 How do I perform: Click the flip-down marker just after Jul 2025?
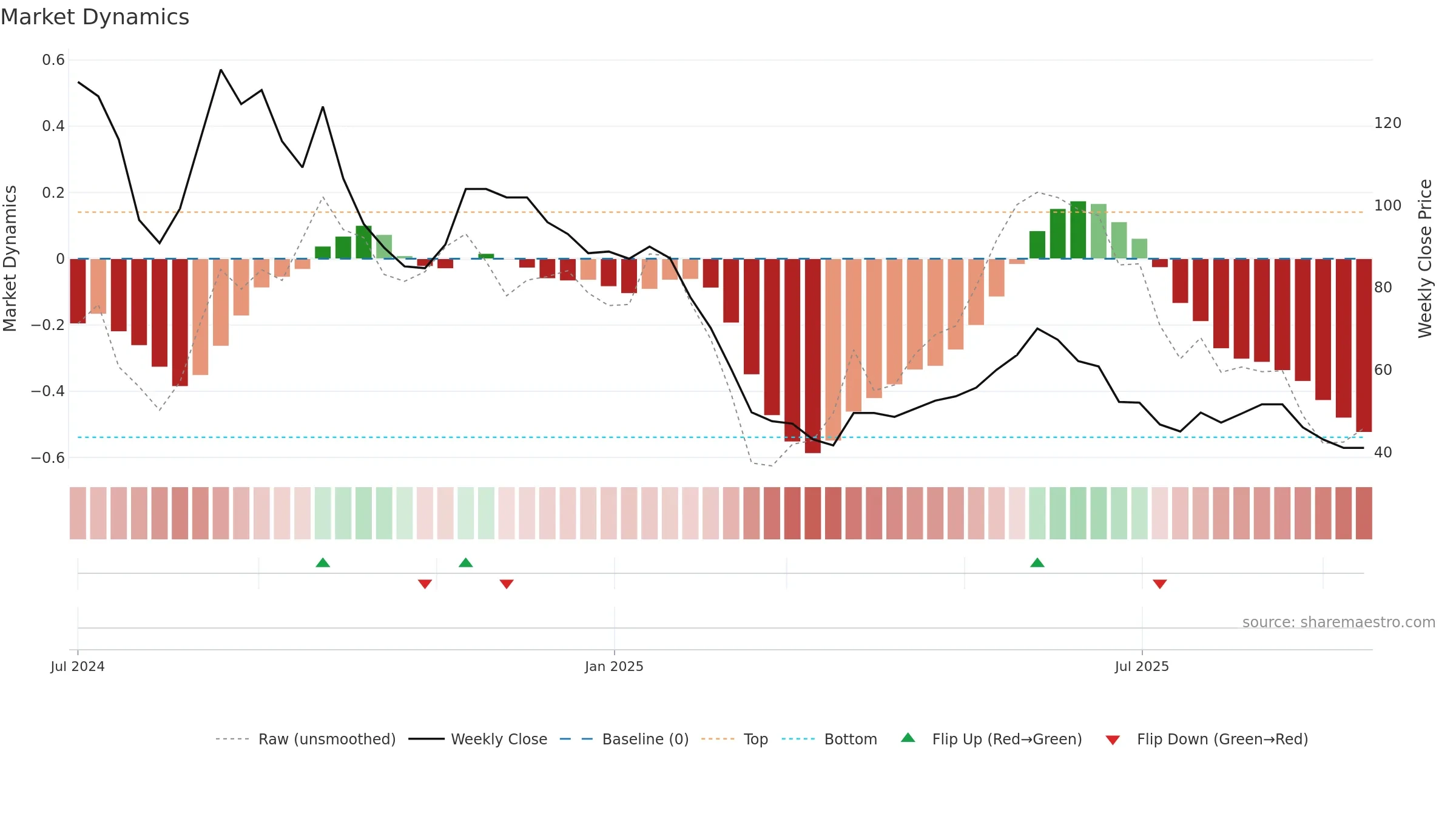click(x=1160, y=584)
